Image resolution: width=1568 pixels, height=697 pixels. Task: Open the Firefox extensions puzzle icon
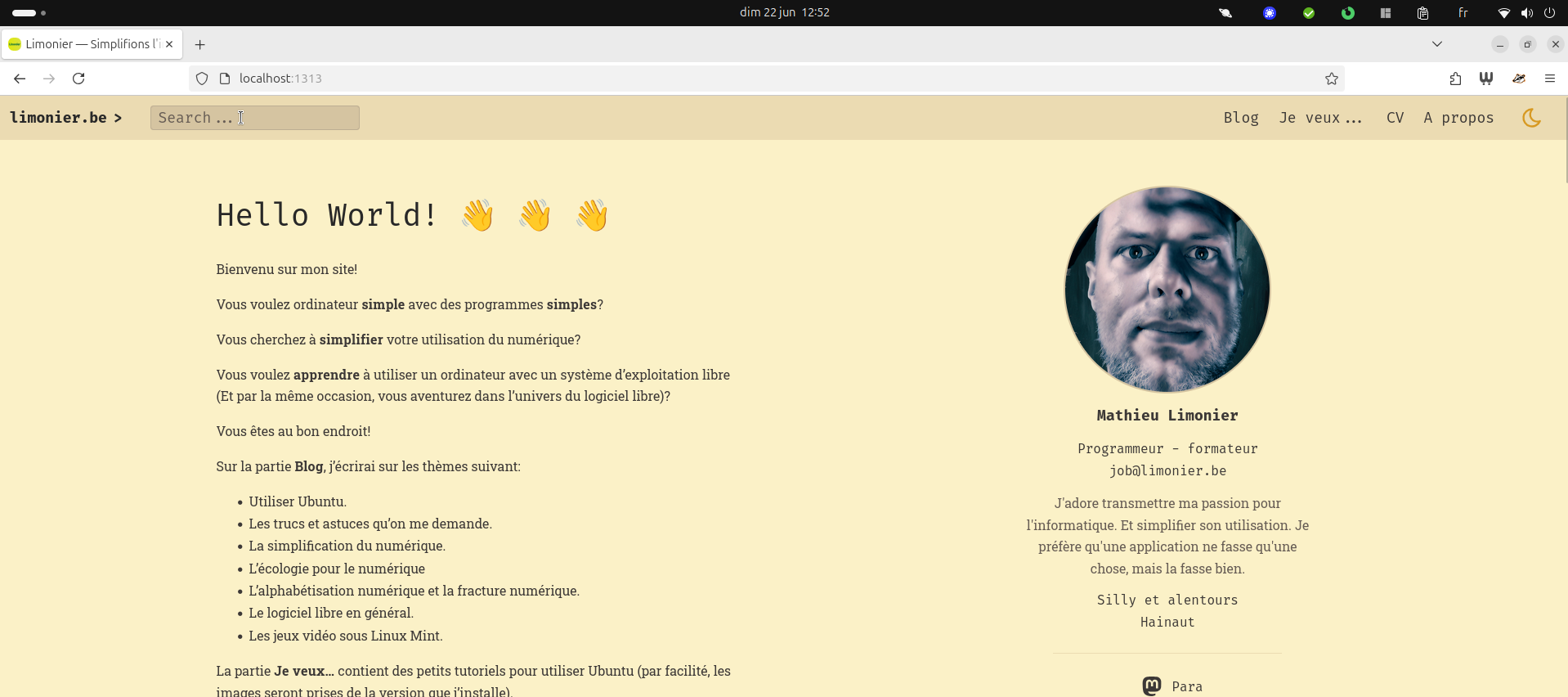point(1455,79)
